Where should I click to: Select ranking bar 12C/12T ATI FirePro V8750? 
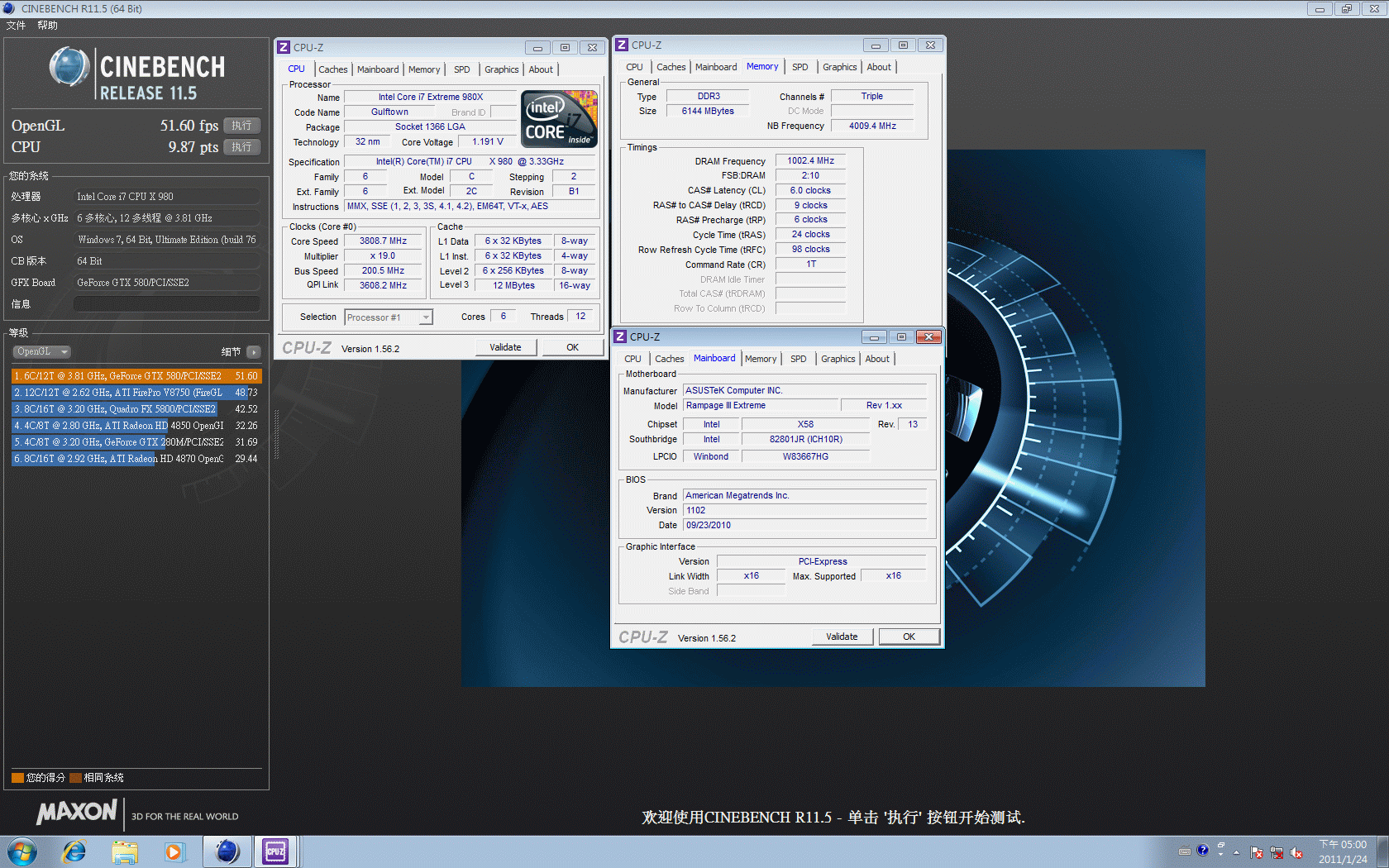(136, 393)
